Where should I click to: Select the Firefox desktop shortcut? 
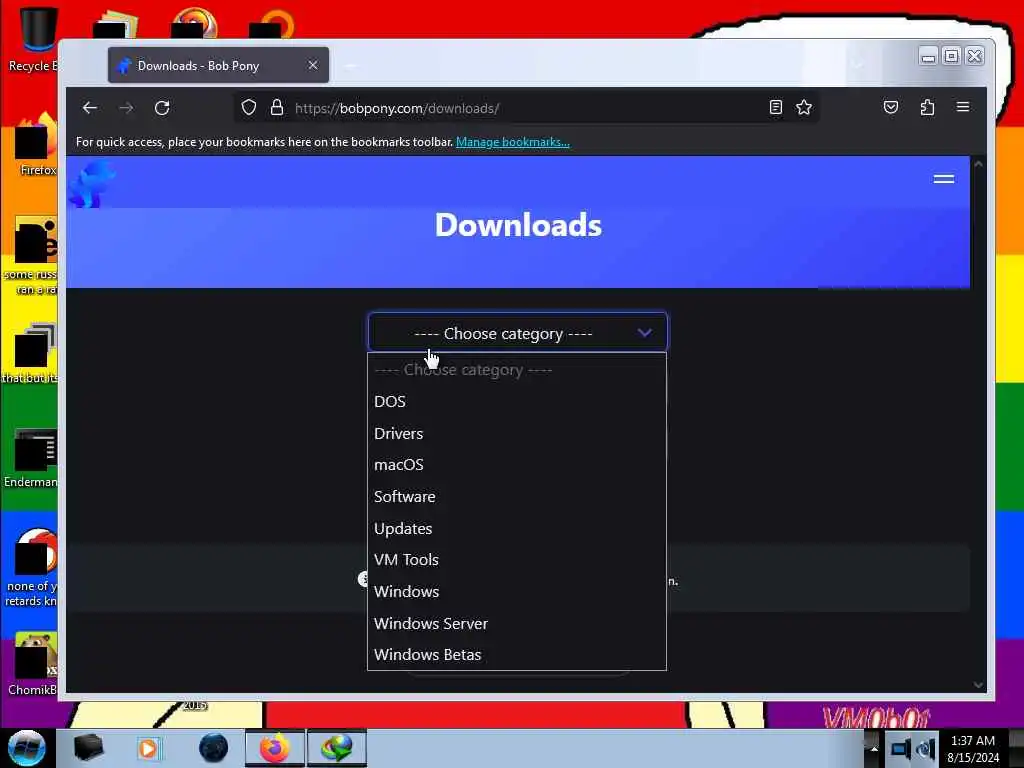pyautogui.click(x=34, y=144)
